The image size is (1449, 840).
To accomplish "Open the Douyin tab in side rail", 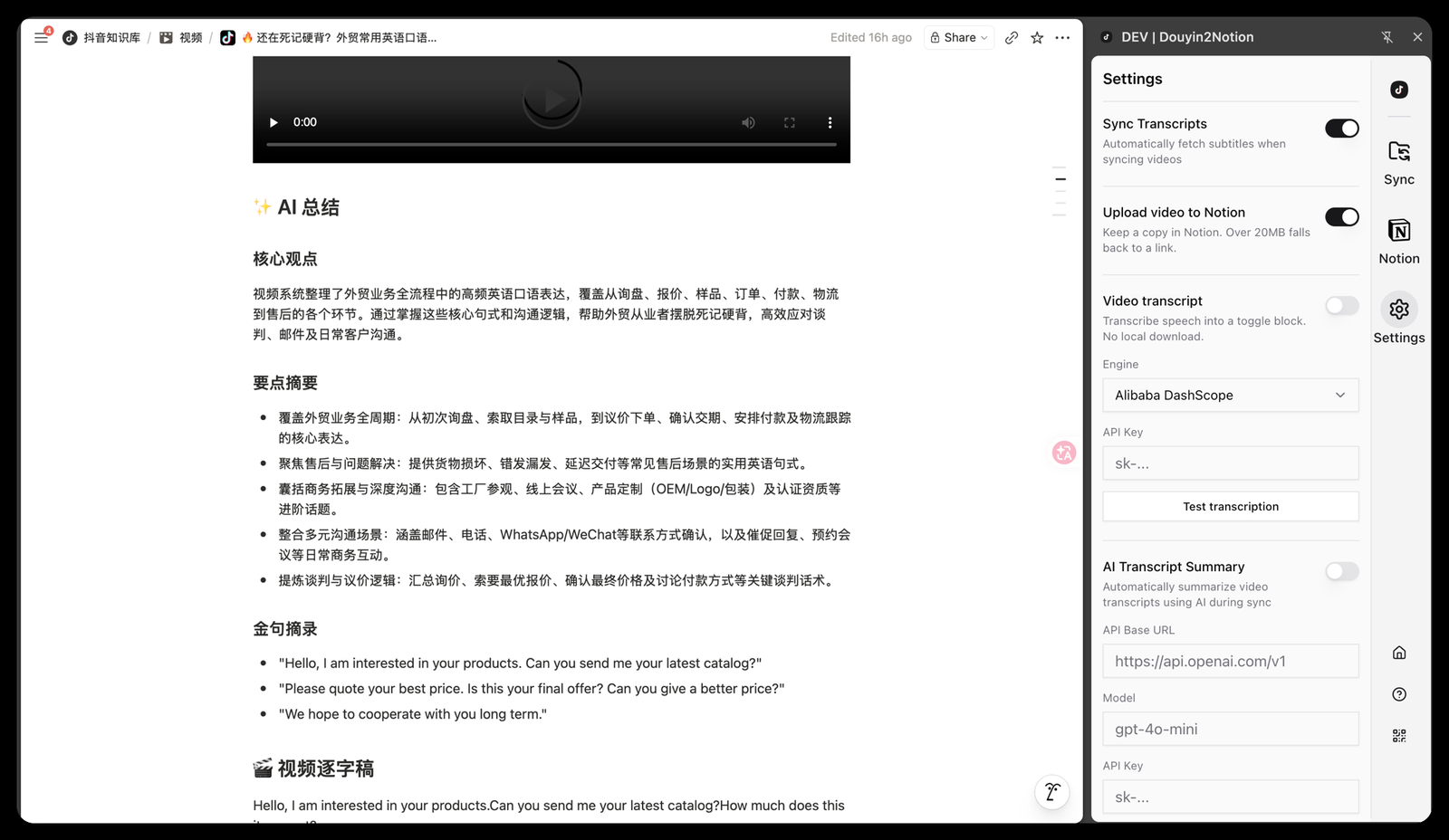I will (1399, 89).
